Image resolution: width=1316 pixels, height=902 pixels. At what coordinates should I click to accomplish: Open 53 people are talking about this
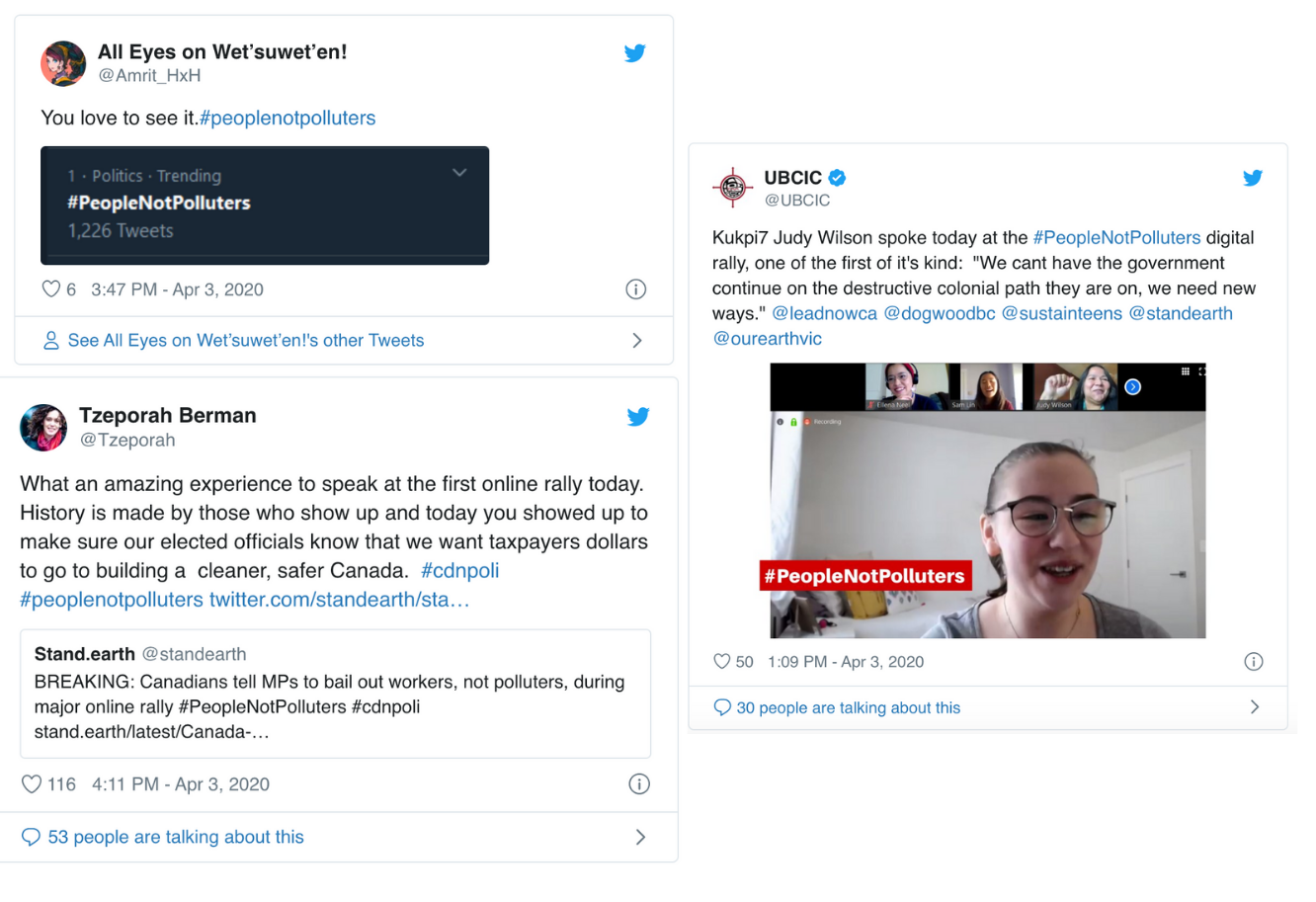point(176,838)
